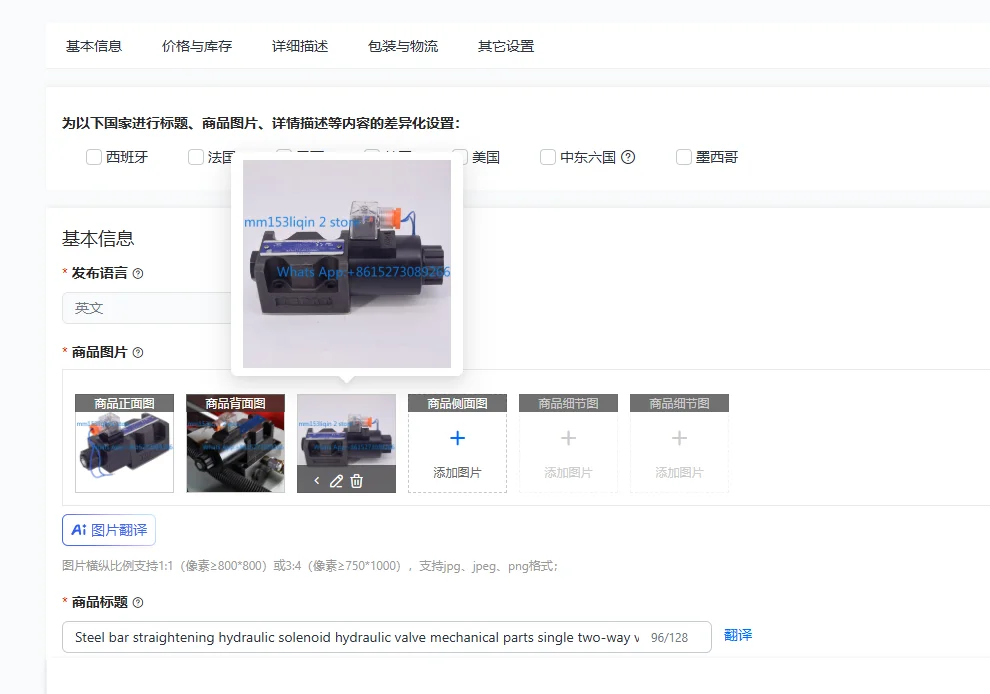
Task: Click the enlarged valve preview image
Action: pos(347,264)
